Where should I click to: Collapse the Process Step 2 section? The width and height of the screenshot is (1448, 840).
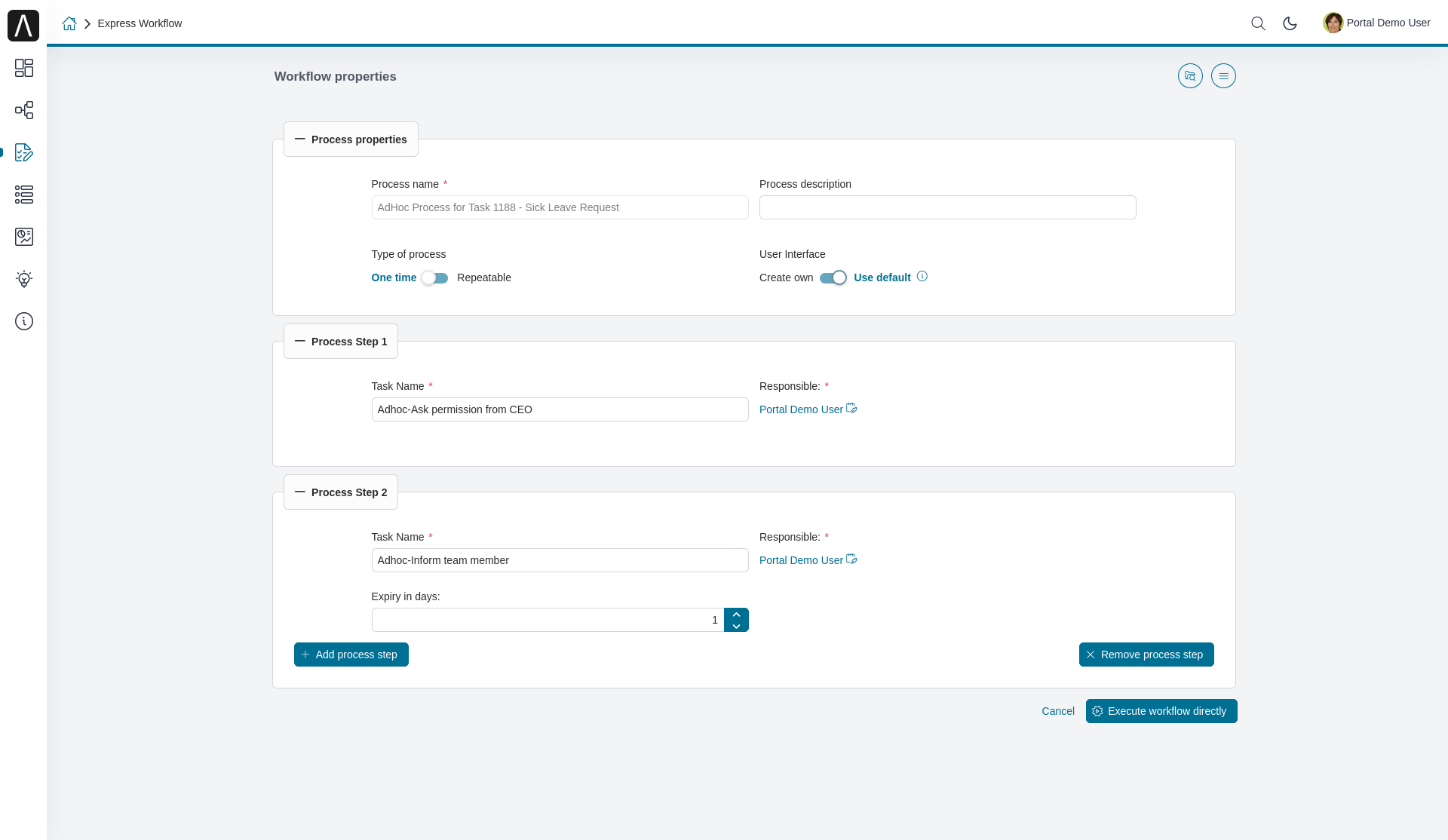[300, 492]
